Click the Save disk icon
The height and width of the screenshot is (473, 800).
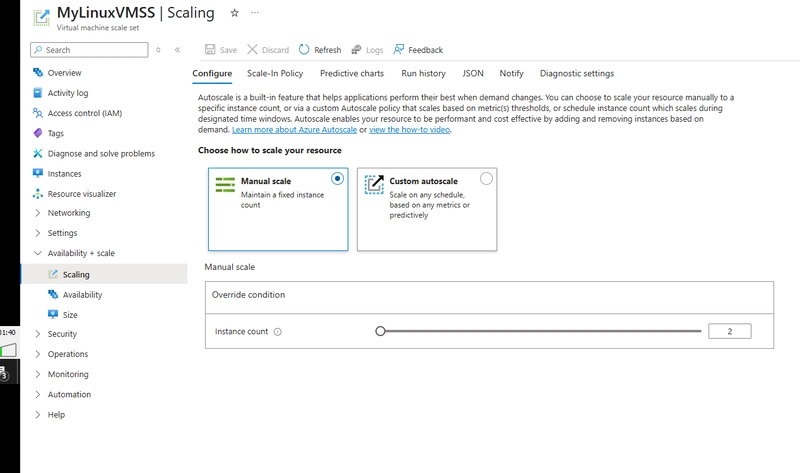coord(210,49)
